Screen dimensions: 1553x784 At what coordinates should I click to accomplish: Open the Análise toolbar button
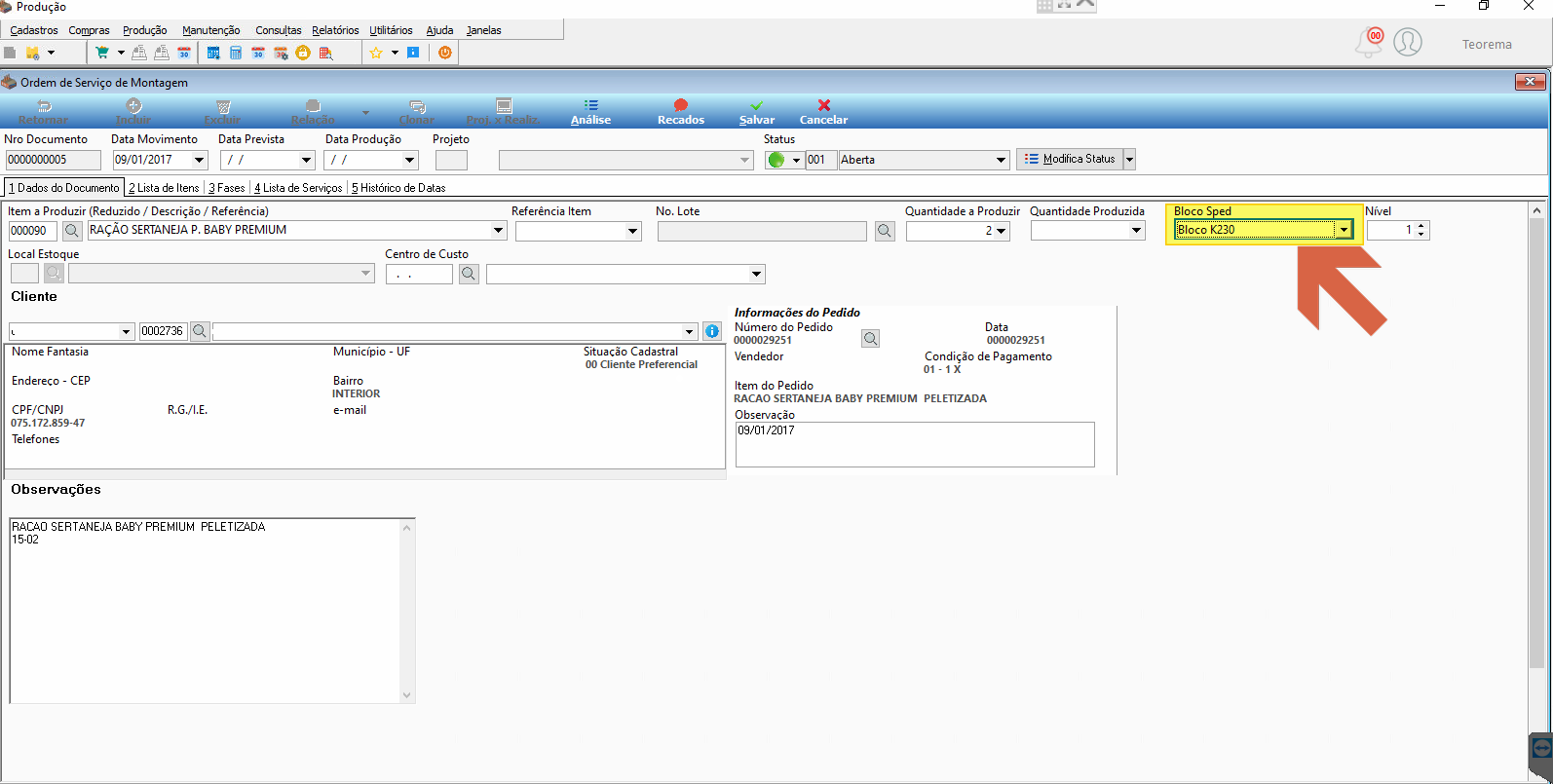pyautogui.click(x=590, y=112)
